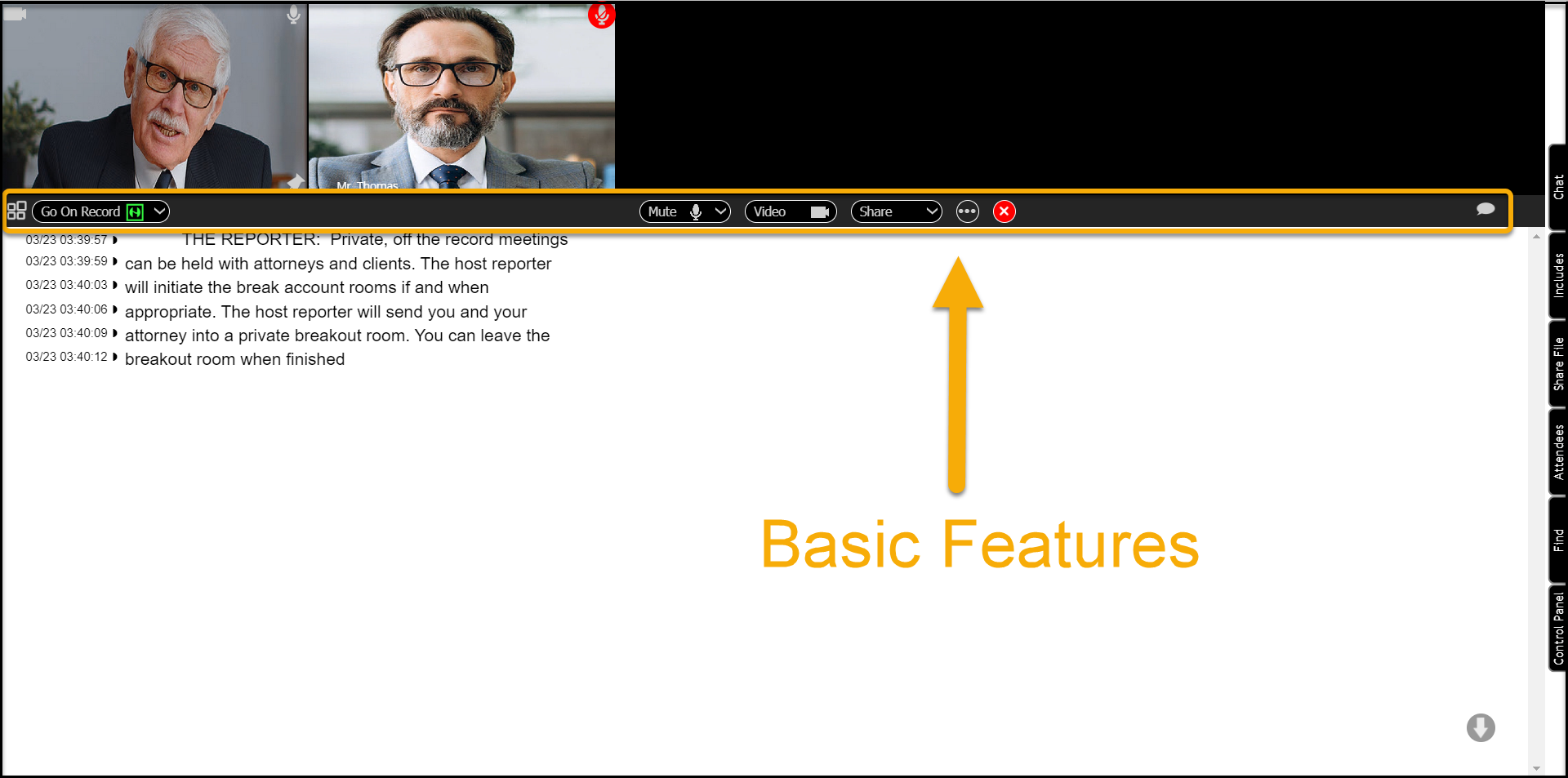
Task: Click the pin icon on first video
Action: (295, 180)
